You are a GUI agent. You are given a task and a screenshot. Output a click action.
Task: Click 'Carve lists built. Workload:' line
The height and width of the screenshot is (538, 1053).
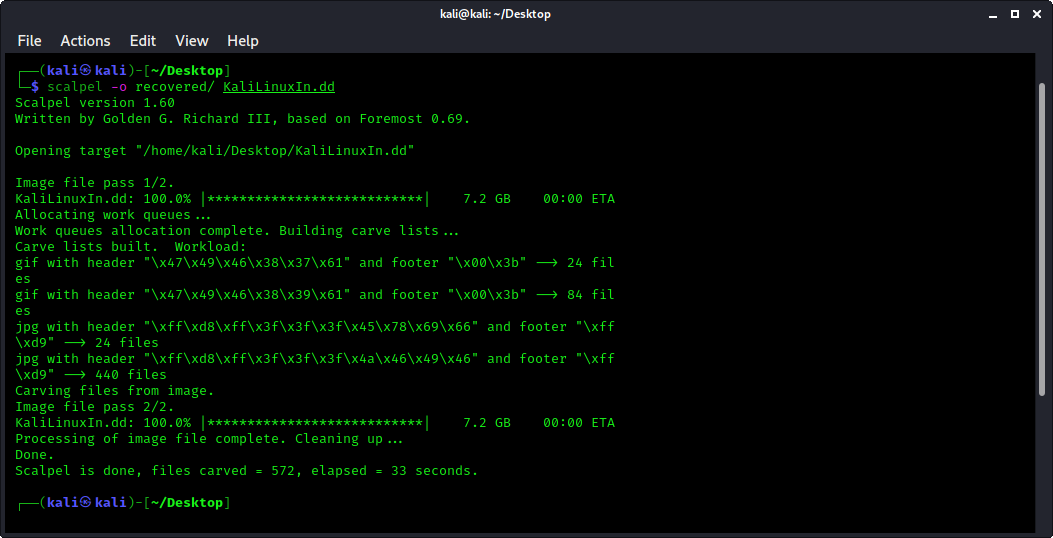tap(131, 246)
